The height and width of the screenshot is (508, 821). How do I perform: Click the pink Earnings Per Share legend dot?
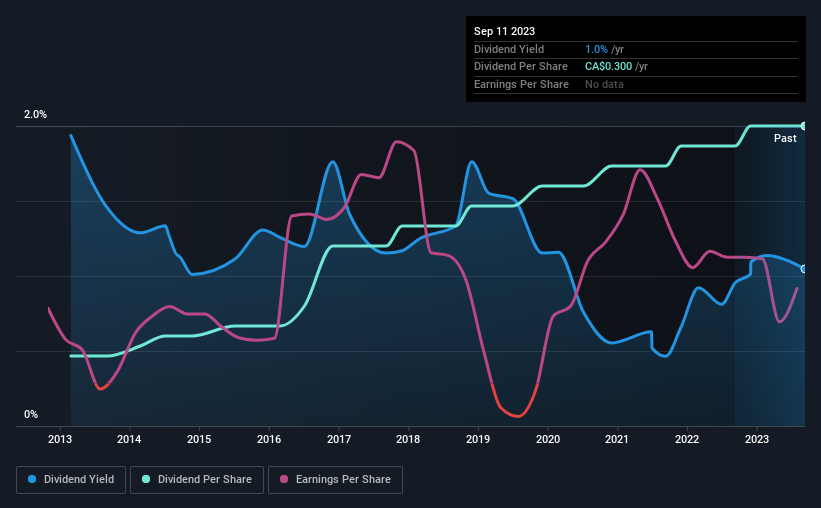284,479
